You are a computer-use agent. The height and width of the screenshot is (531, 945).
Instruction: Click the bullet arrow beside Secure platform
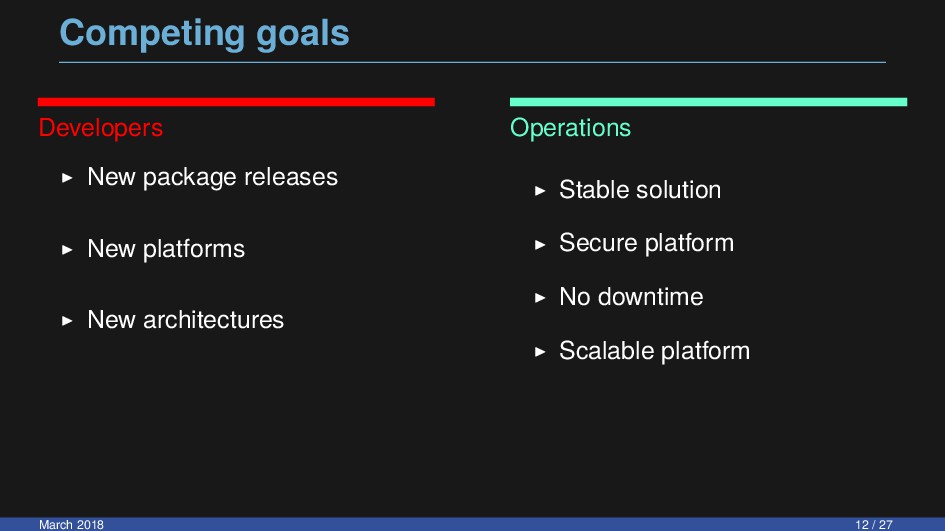point(540,245)
